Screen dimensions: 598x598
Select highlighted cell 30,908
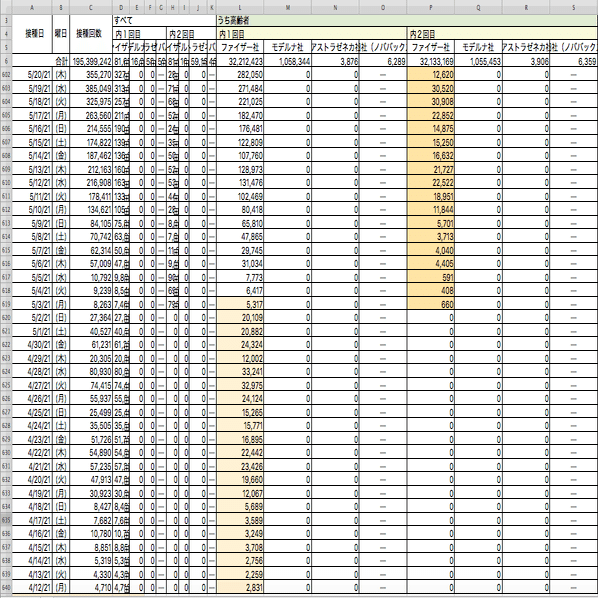pos(431,102)
